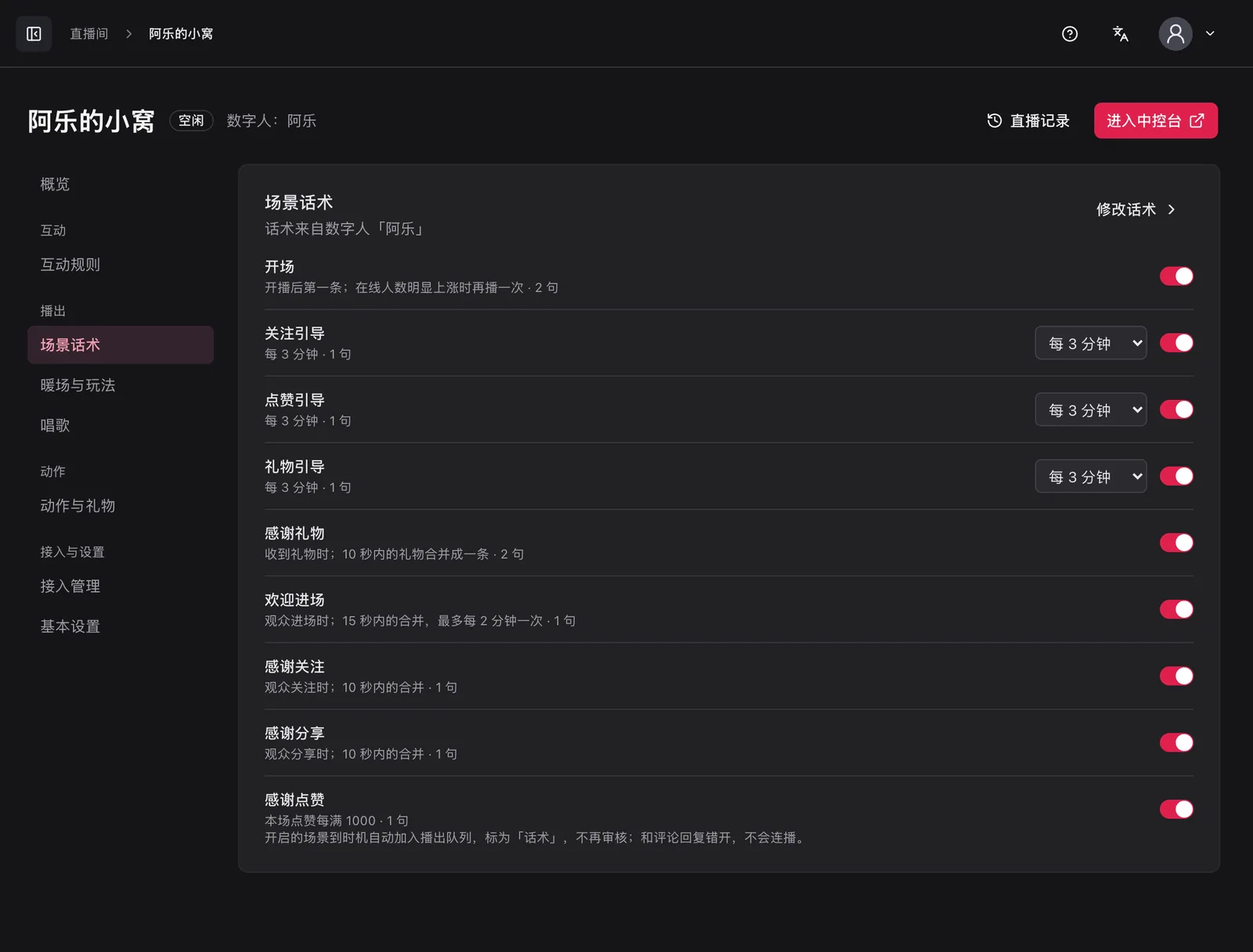Go to 直播间 breadcrumb
Screen dimensions: 1253x952
pyautogui.click(x=89, y=34)
